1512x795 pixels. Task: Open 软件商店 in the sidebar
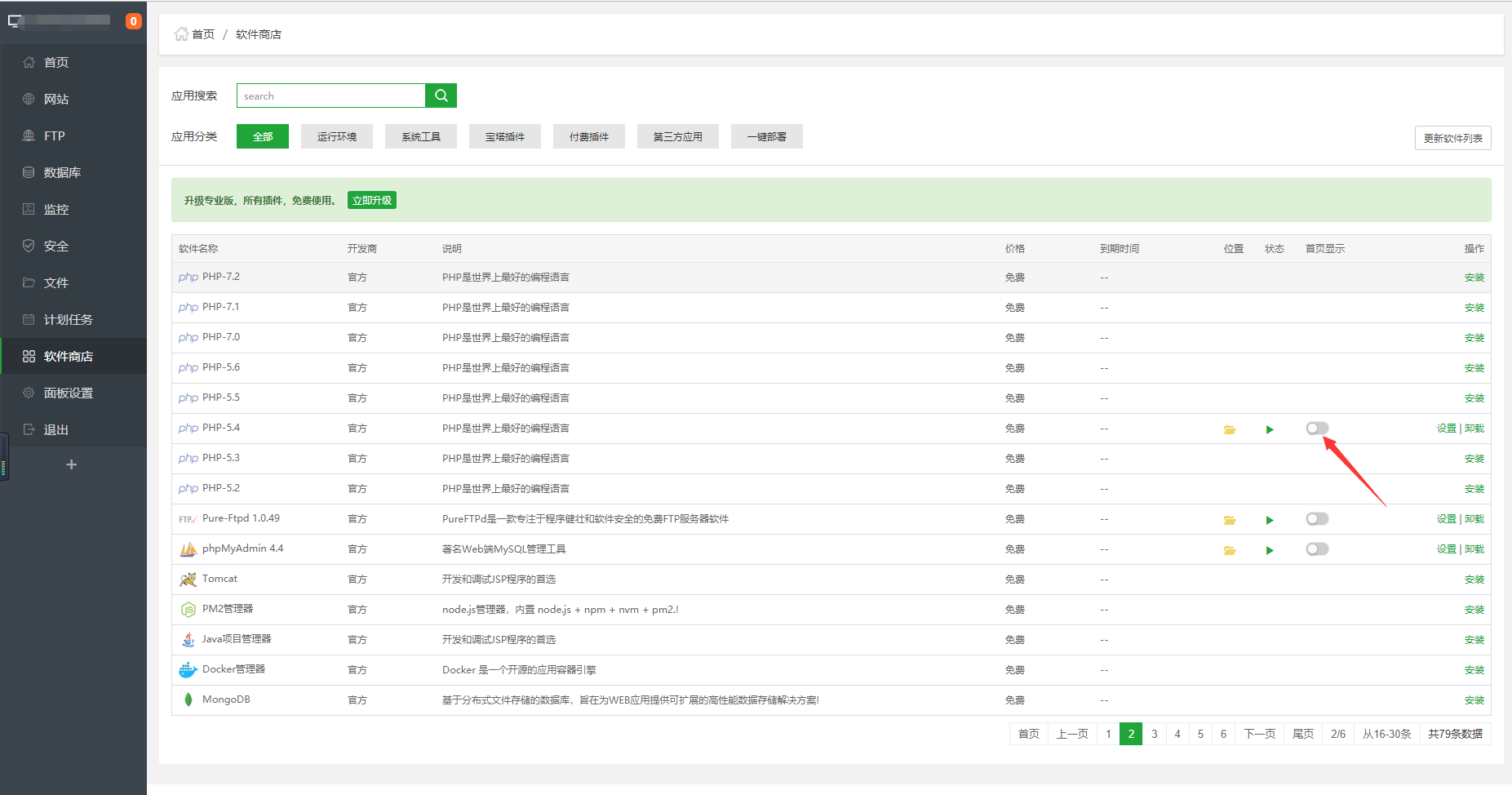click(x=73, y=356)
